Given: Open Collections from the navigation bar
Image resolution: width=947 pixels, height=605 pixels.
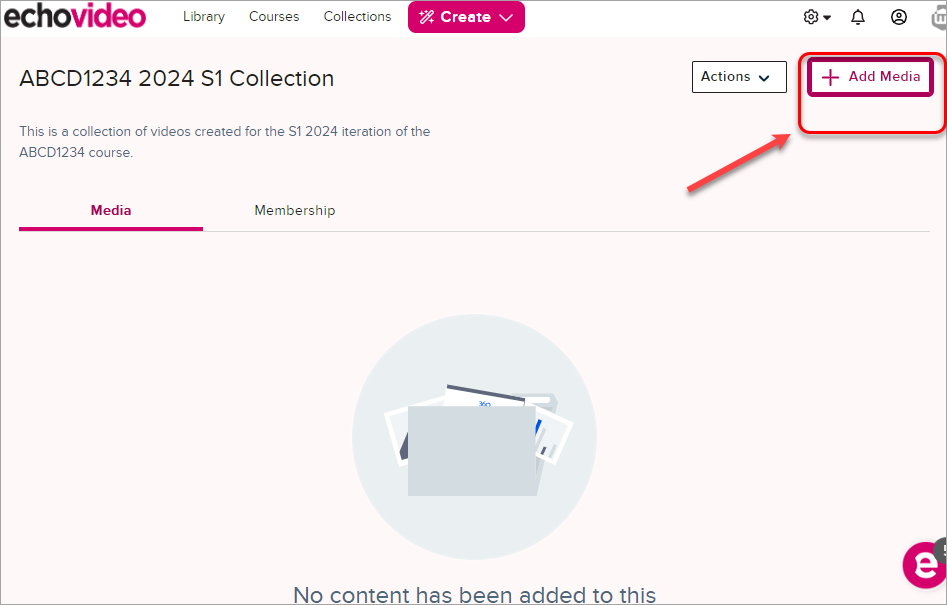Looking at the screenshot, I should tap(357, 17).
